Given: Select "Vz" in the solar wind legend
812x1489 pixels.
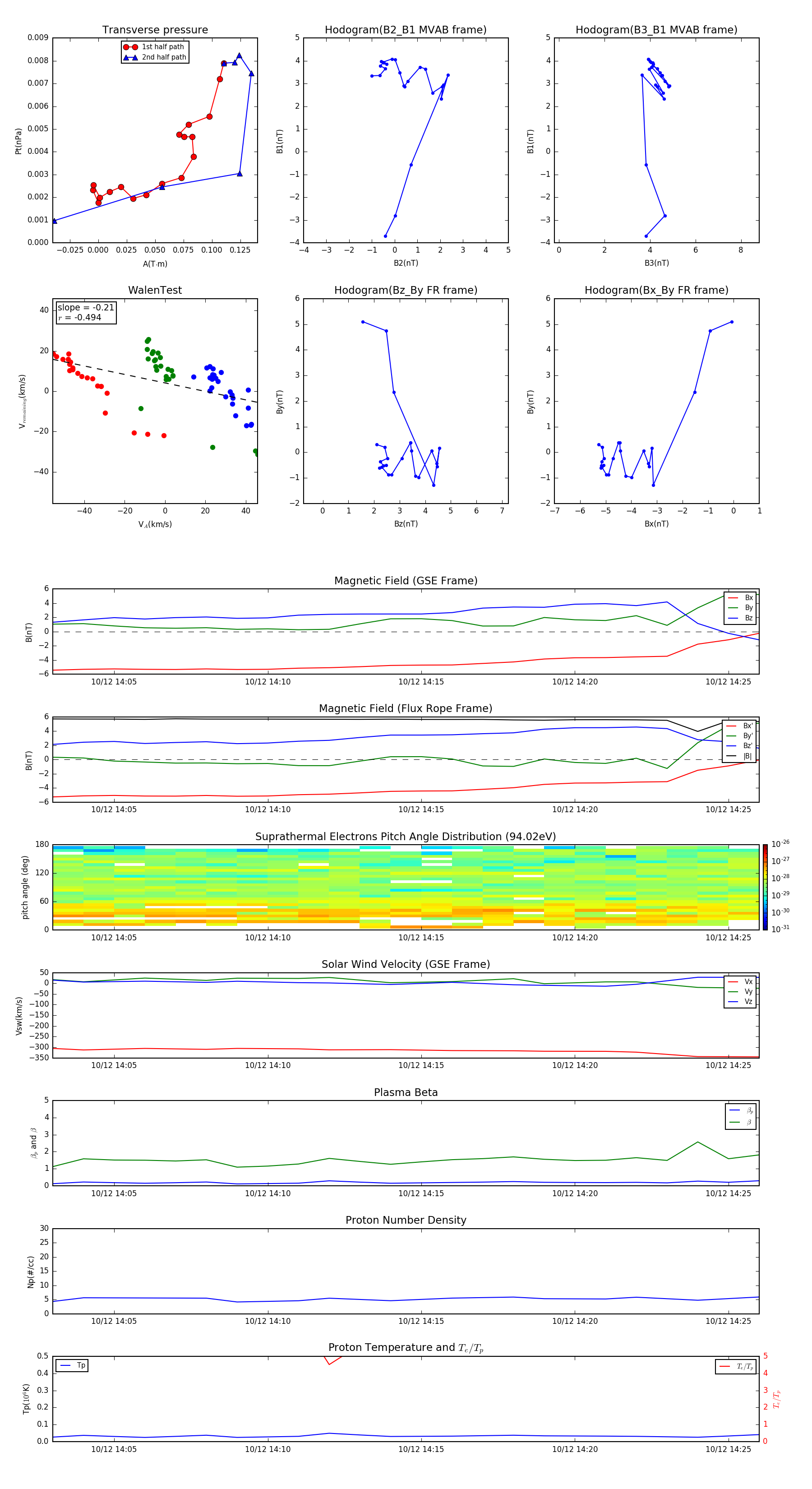Looking at the screenshot, I should coord(740,1002).
